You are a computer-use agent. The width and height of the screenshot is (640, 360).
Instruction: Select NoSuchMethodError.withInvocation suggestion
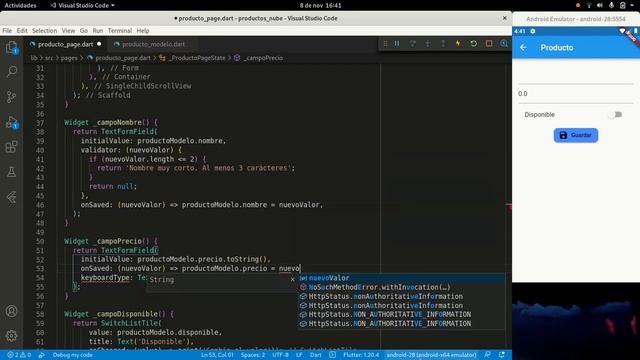[x=402, y=287]
